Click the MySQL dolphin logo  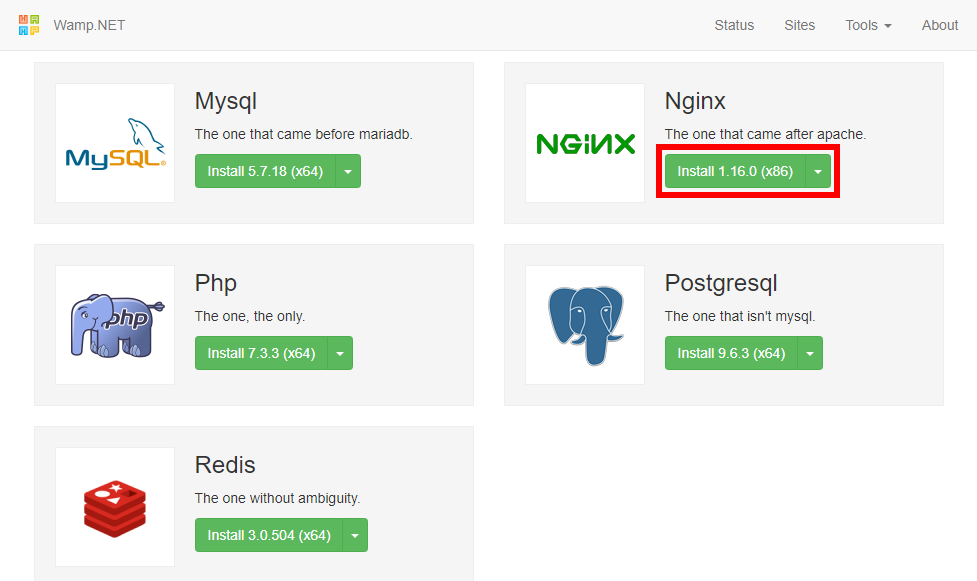(x=115, y=143)
